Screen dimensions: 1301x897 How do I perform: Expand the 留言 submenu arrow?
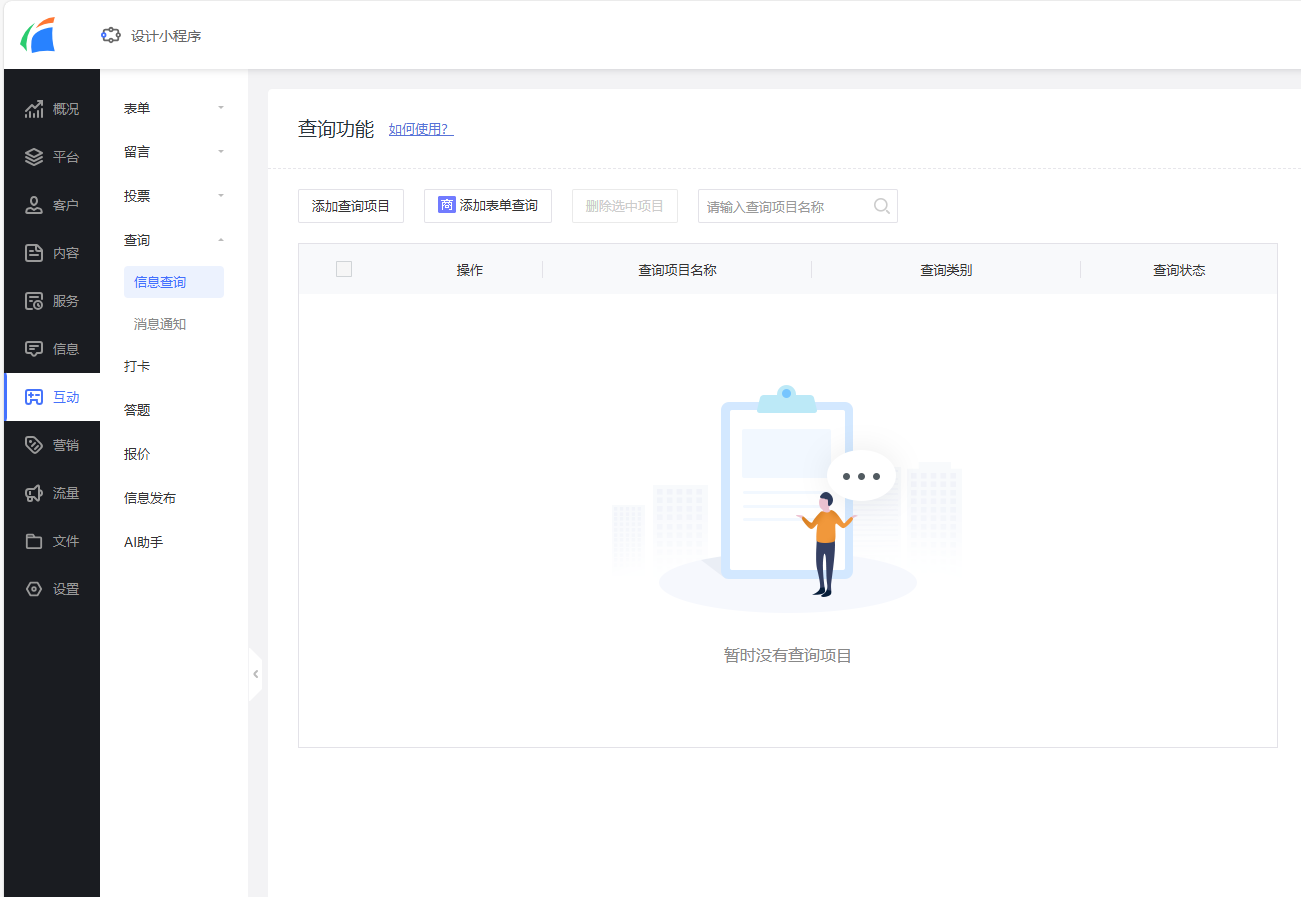coord(221,152)
